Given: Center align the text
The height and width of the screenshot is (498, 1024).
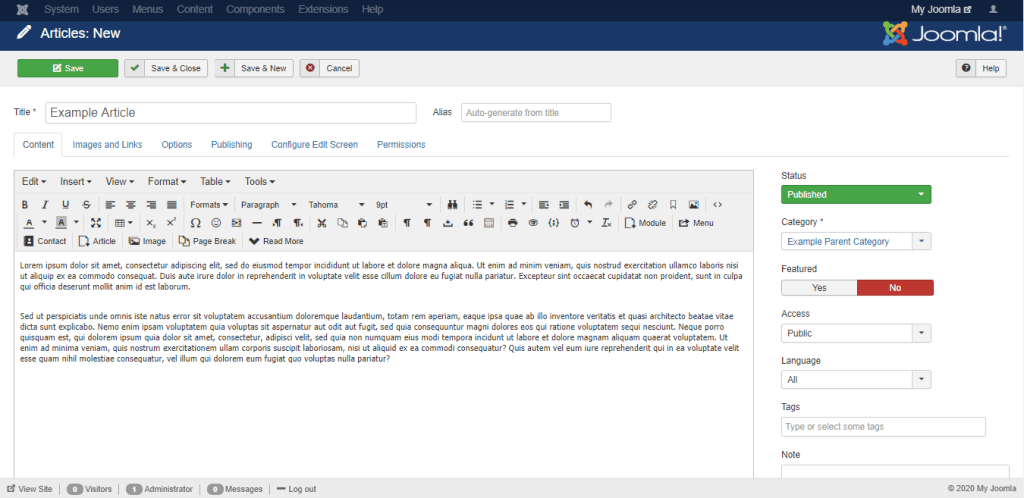Looking at the screenshot, I should point(131,205).
